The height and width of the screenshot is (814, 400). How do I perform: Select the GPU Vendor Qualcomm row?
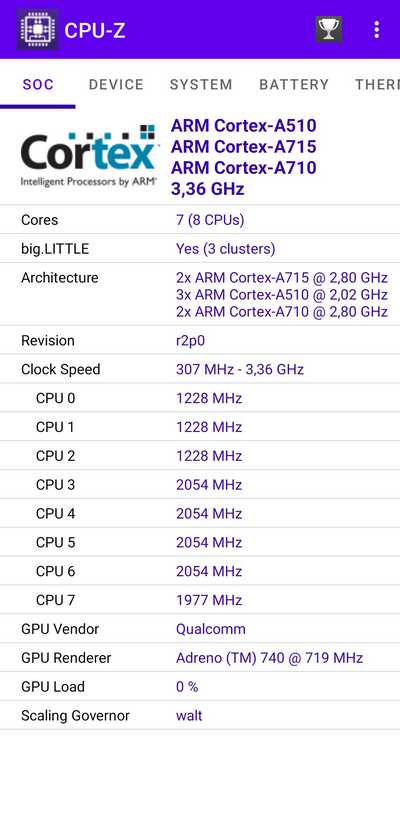[200, 629]
